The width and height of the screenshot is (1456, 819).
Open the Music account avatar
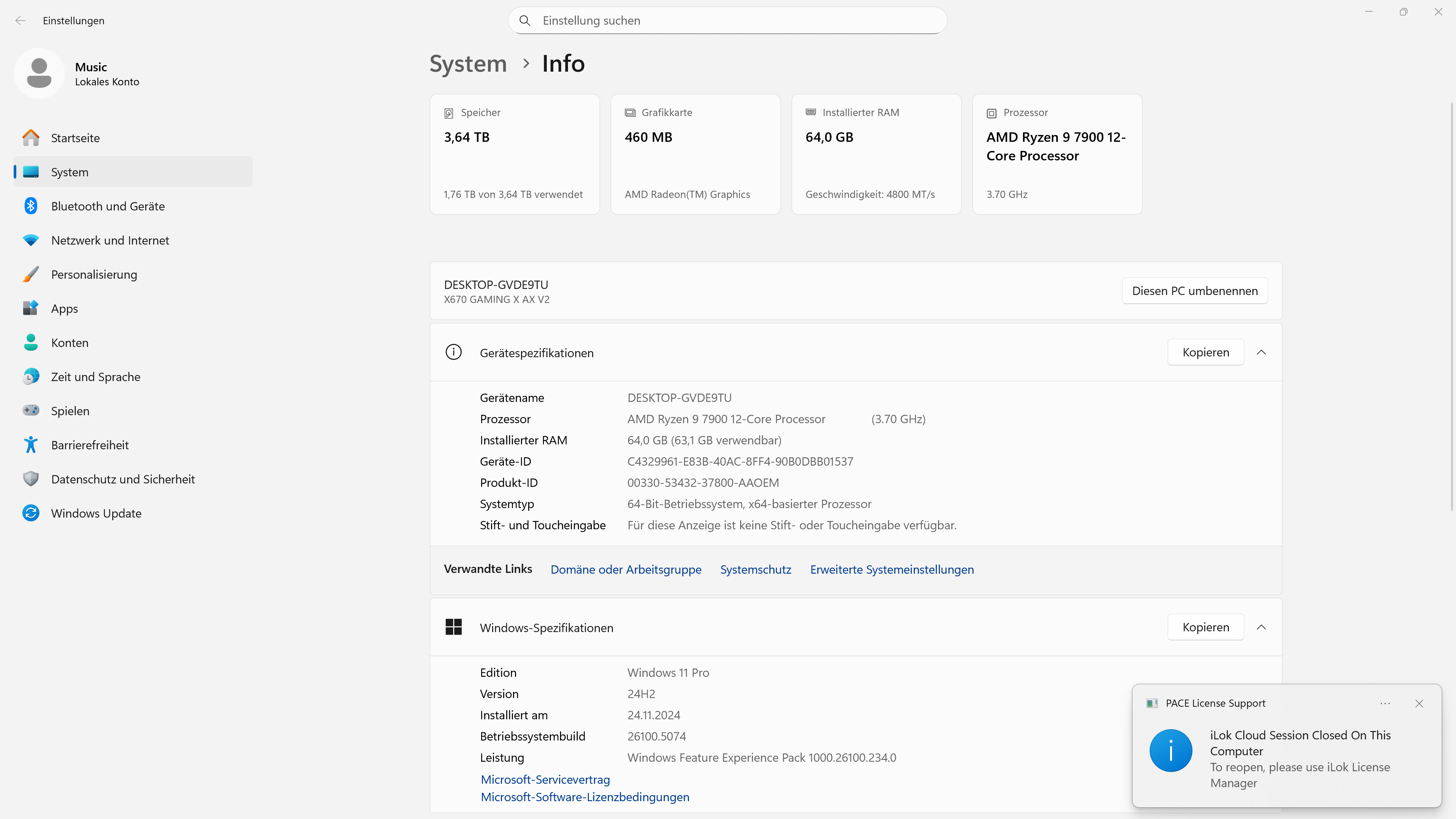point(39,74)
